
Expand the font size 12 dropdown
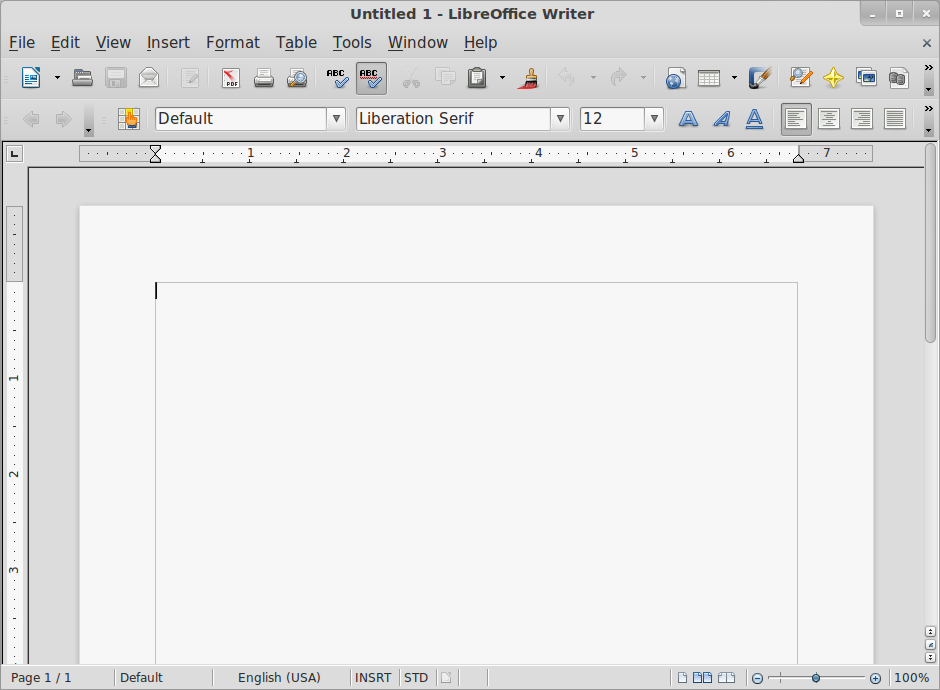tap(654, 119)
